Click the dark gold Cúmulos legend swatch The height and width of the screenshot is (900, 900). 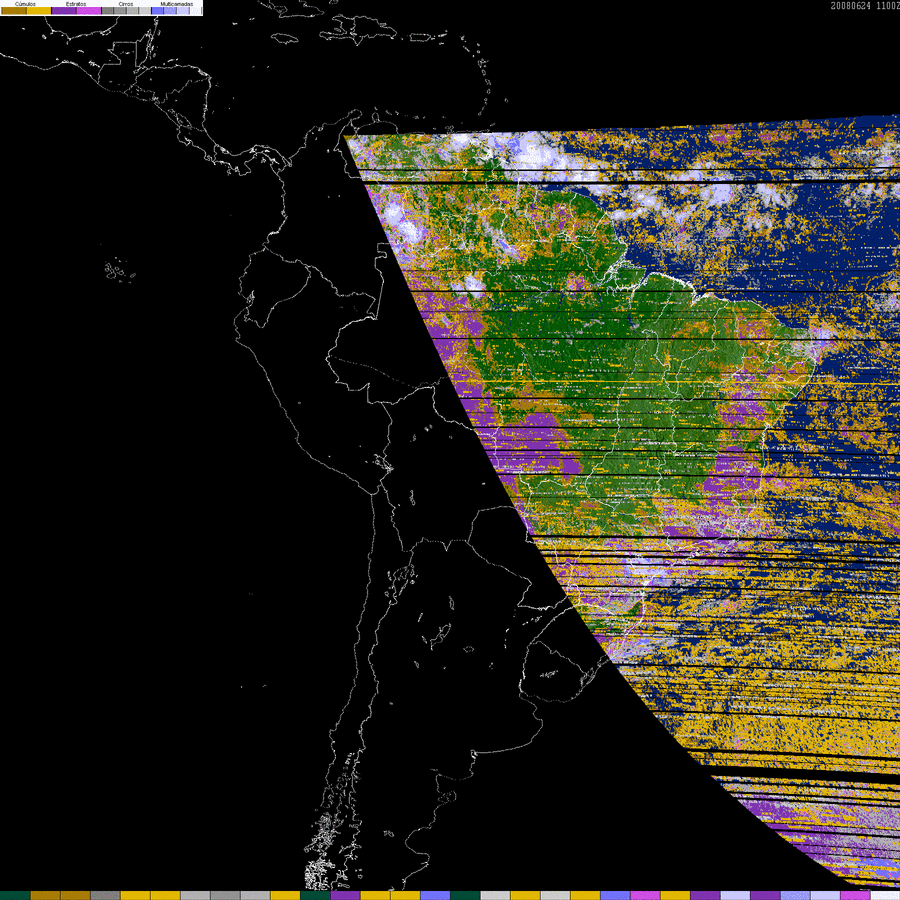pos(14,10)
